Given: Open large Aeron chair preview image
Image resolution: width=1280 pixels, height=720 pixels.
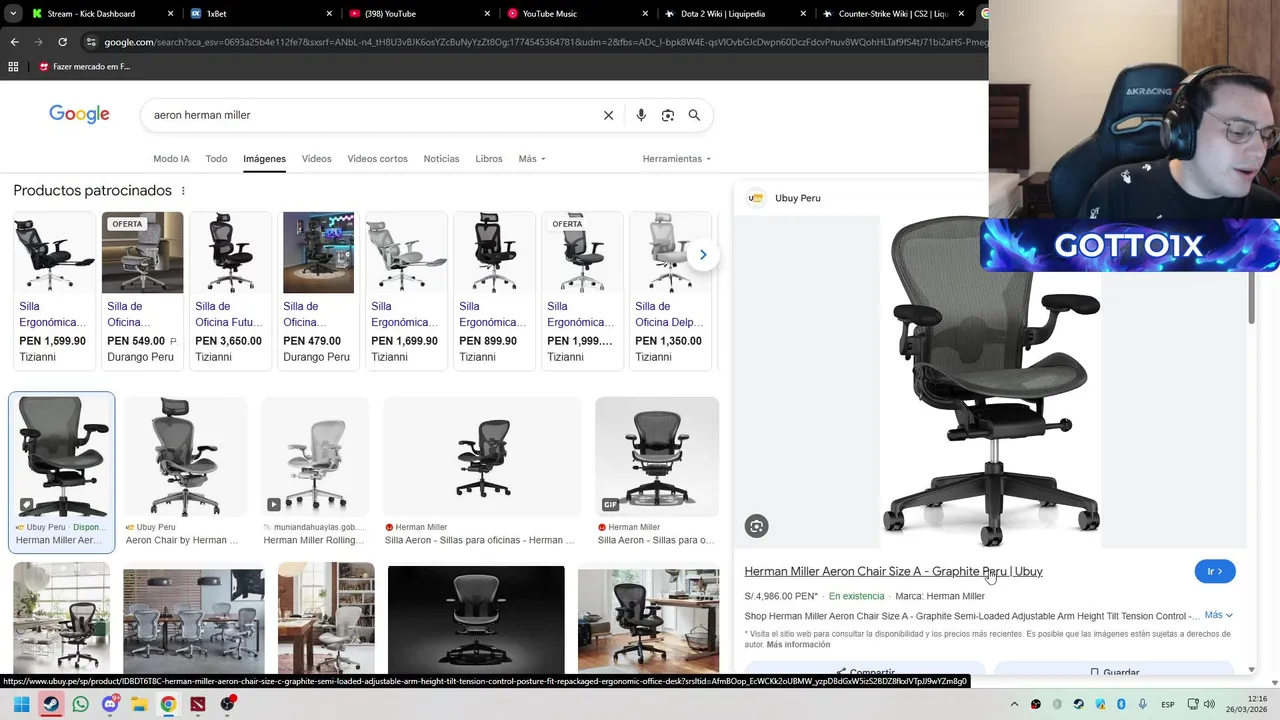Looking at the screenshot, I should click(x=990, y=381).
